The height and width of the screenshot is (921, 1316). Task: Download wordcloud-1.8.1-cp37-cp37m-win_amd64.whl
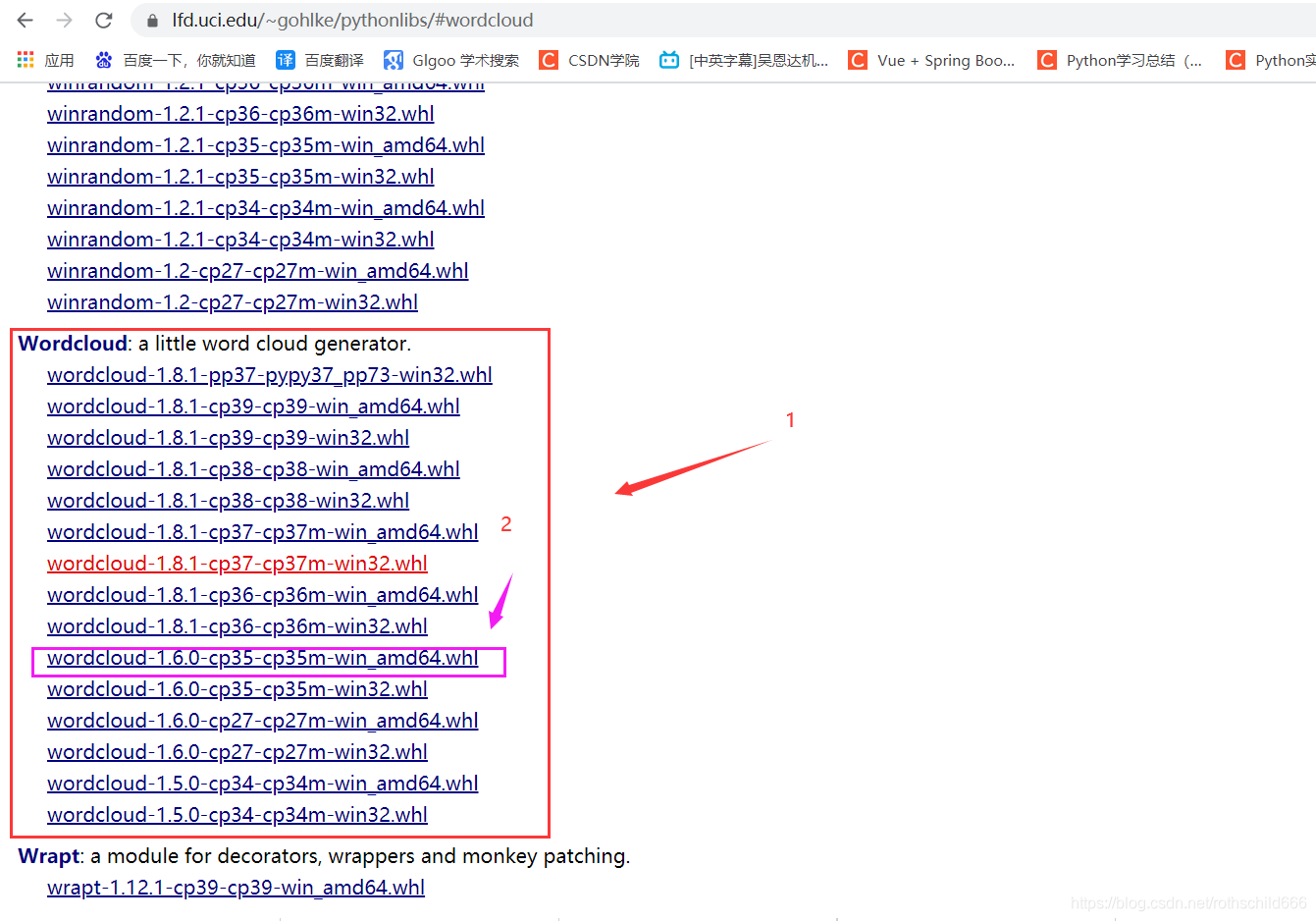(263, 532)
